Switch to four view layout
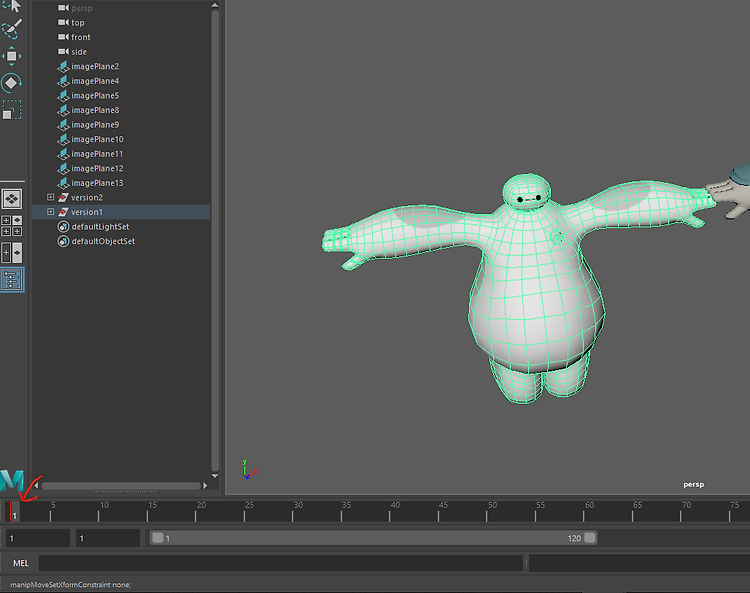The image size is (750, 593). click(11, 226)
